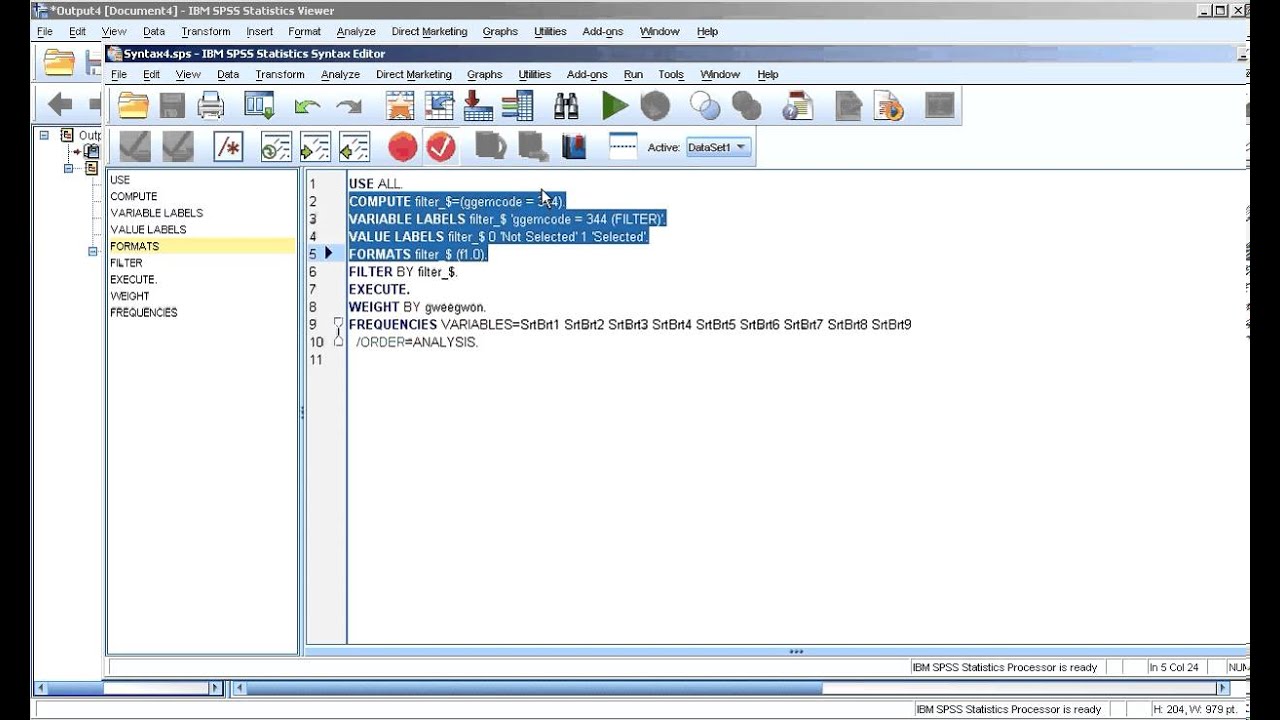Select COMPUTE in command navigation pane
The image size is (1280, 720).
[134, 197]
